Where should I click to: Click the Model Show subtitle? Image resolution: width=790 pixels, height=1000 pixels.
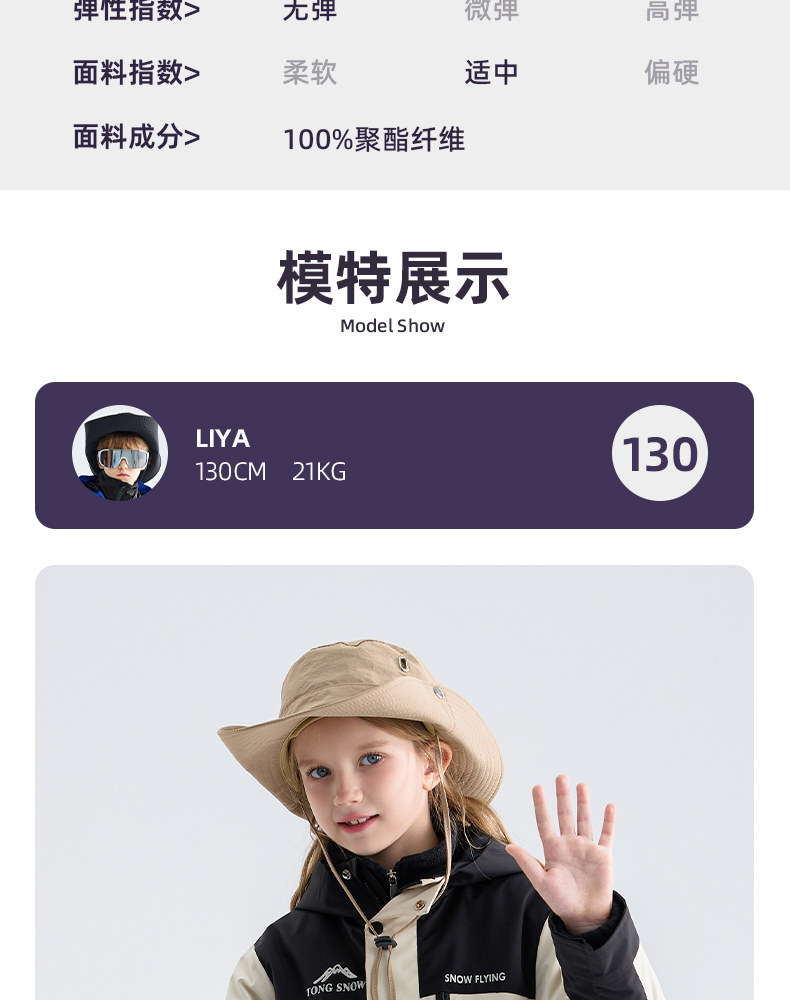tap(392, 326)
